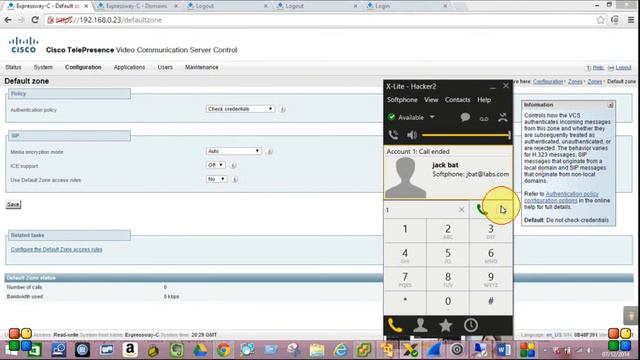
Task: Open the Applications menu
Action: pos(129,67)
